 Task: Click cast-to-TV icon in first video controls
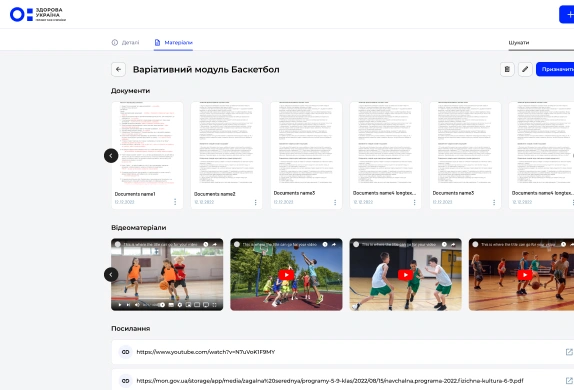coord(206,305)
